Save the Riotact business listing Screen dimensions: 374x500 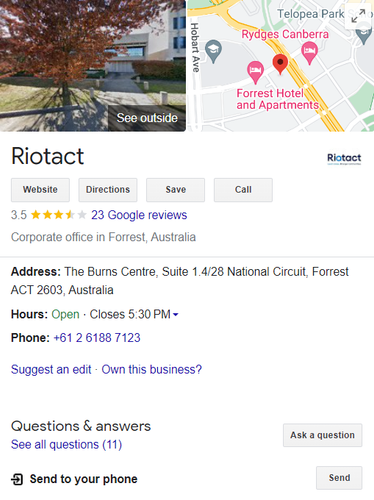tap(175, 190)
